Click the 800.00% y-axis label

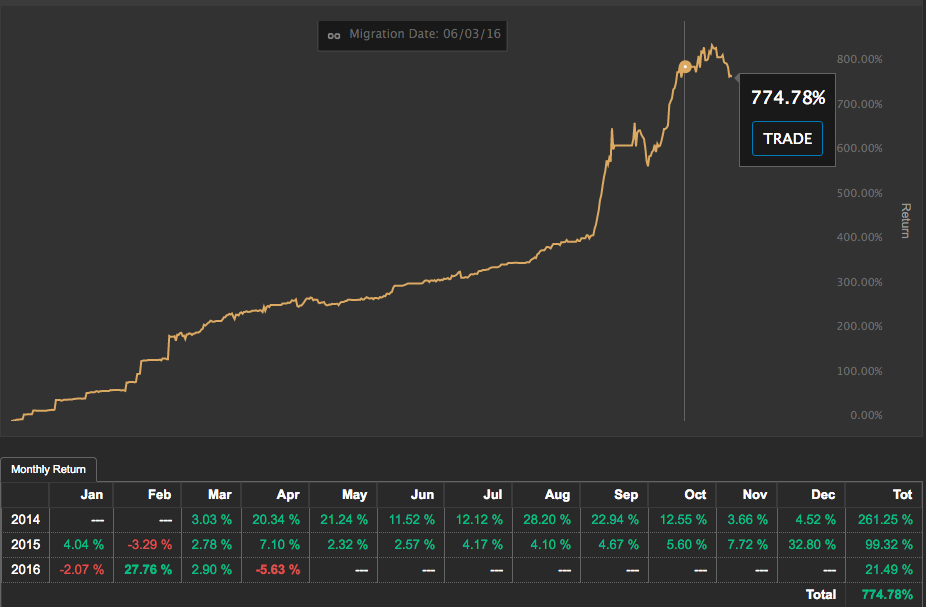click(858, 59)
